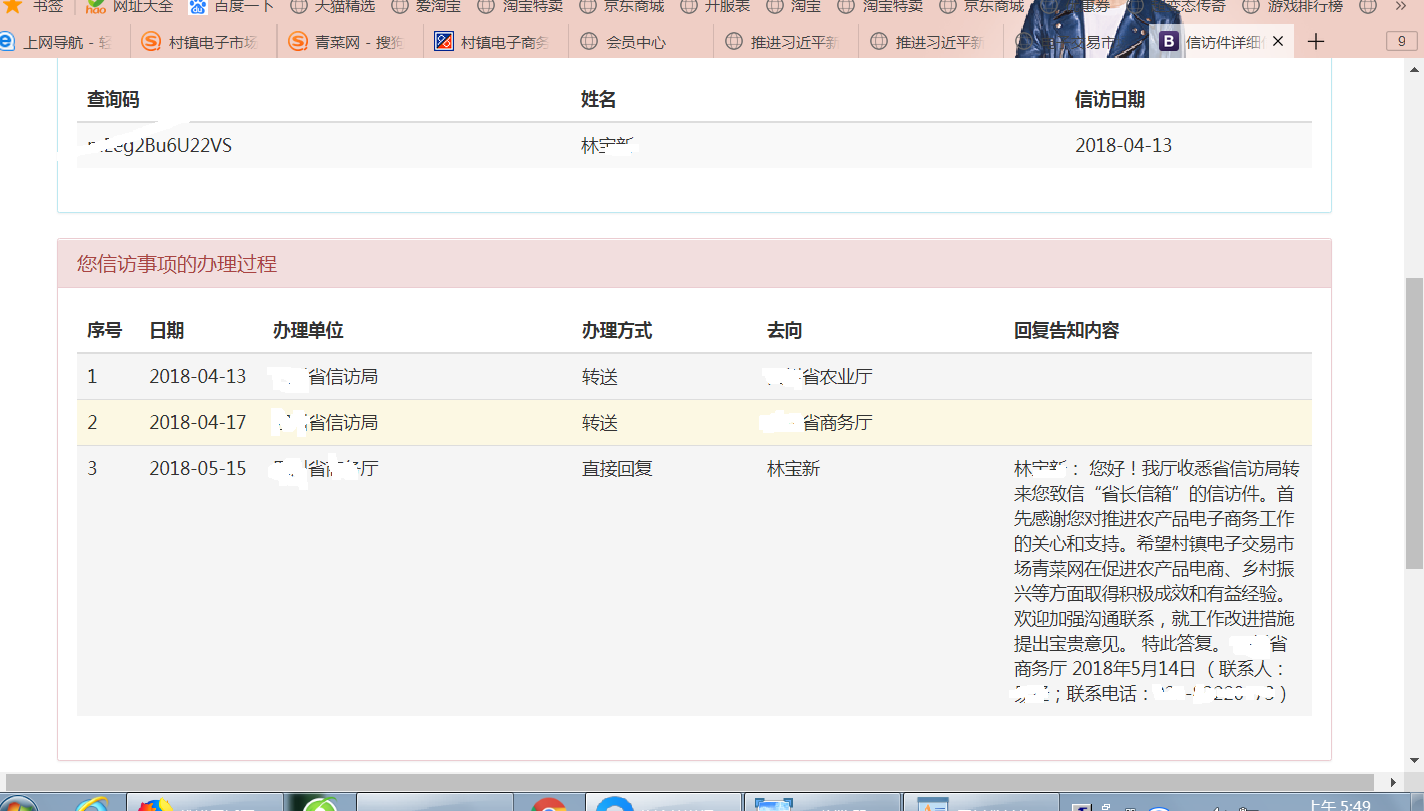Open the 网址大全 bookmark
The width and height of the screenshot is (1424, 811).
pos(130,5)
